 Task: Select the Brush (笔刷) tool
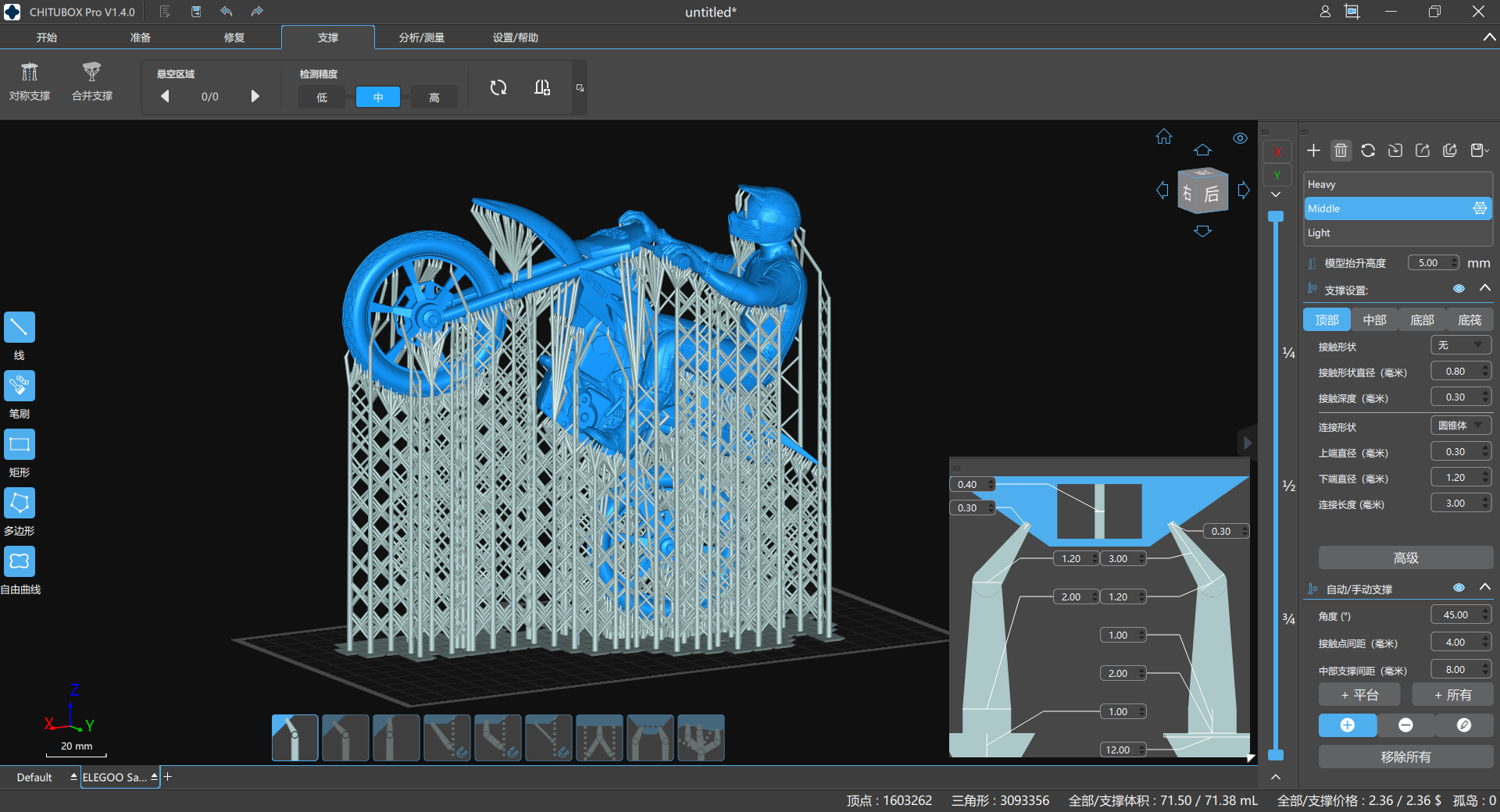(x=20, y=386)
